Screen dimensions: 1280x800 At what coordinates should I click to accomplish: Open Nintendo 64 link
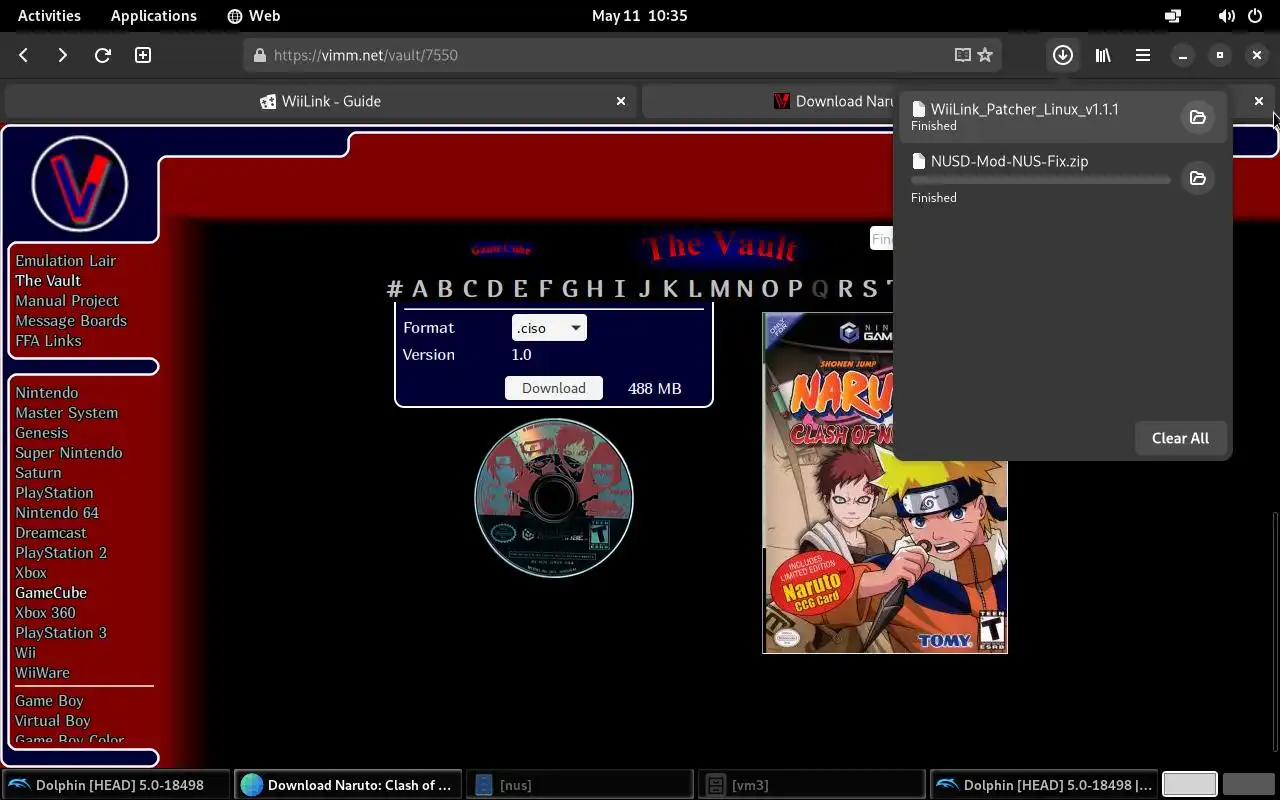click(x=57, y=513)
